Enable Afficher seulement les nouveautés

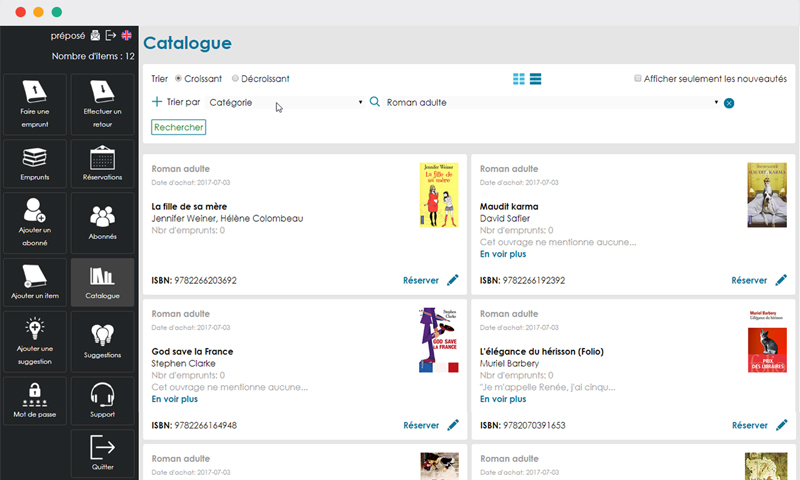(x=638, y=79)
